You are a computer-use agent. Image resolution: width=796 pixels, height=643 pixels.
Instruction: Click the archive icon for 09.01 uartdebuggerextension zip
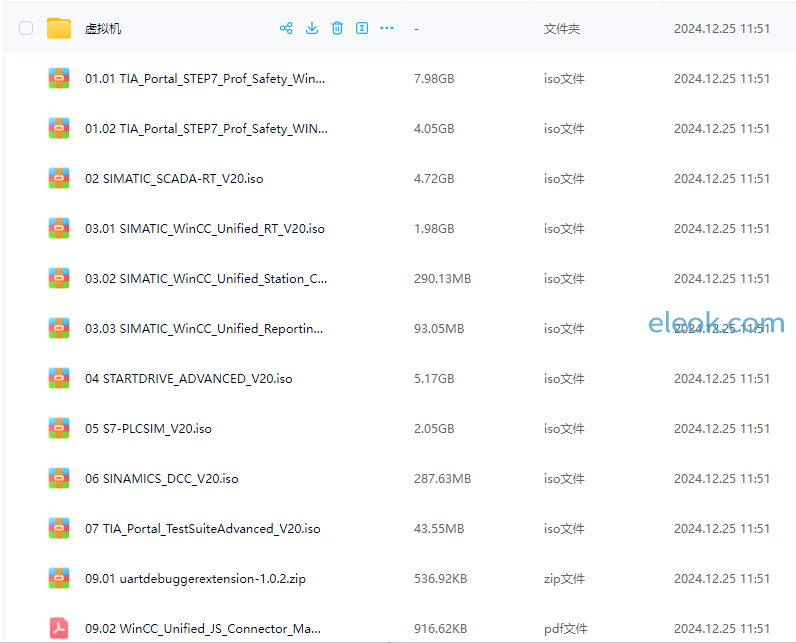(x=59, y=578)
